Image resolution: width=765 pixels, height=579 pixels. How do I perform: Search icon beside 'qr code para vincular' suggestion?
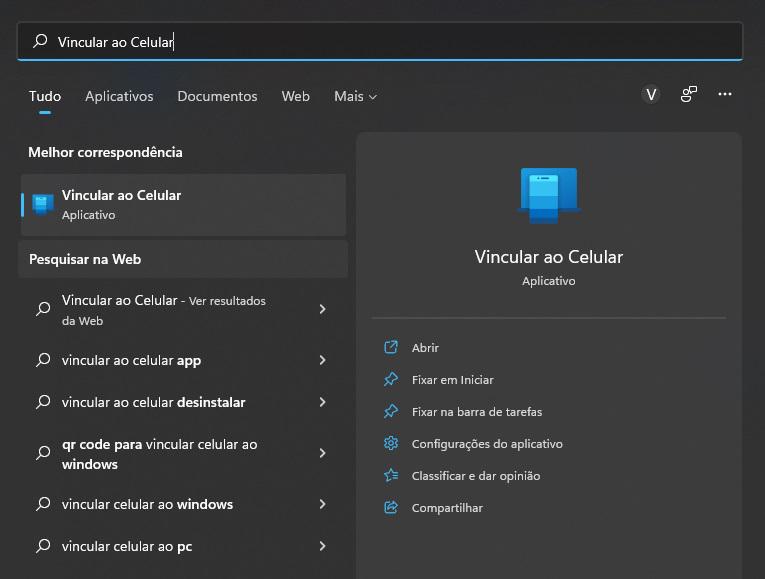[43, 453]
